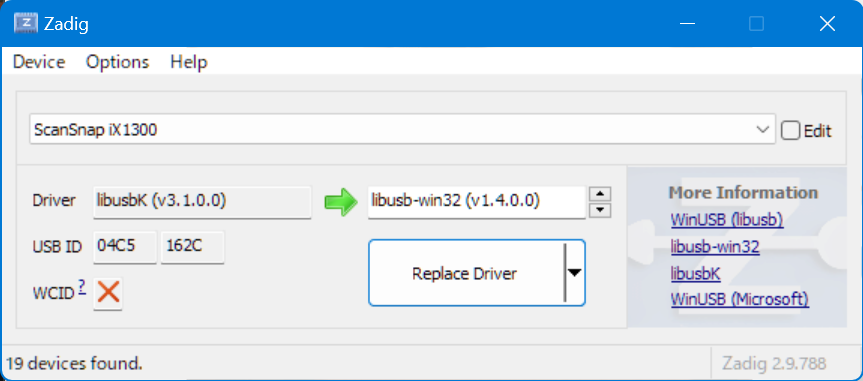Click the '19 devices found.' status text
863x381 pixels.
[x=74, y=363]
